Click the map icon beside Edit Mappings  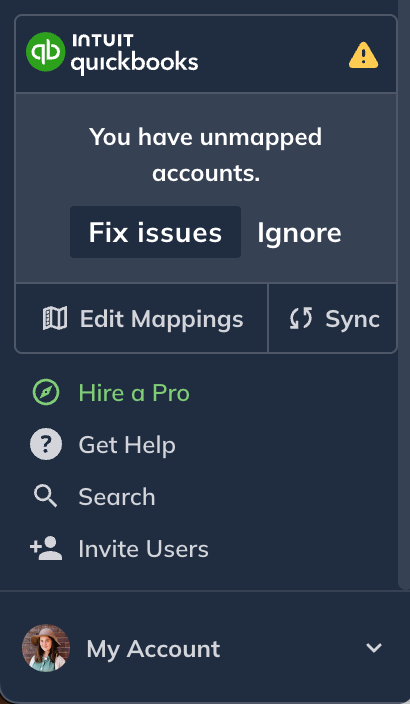(55, 318)
